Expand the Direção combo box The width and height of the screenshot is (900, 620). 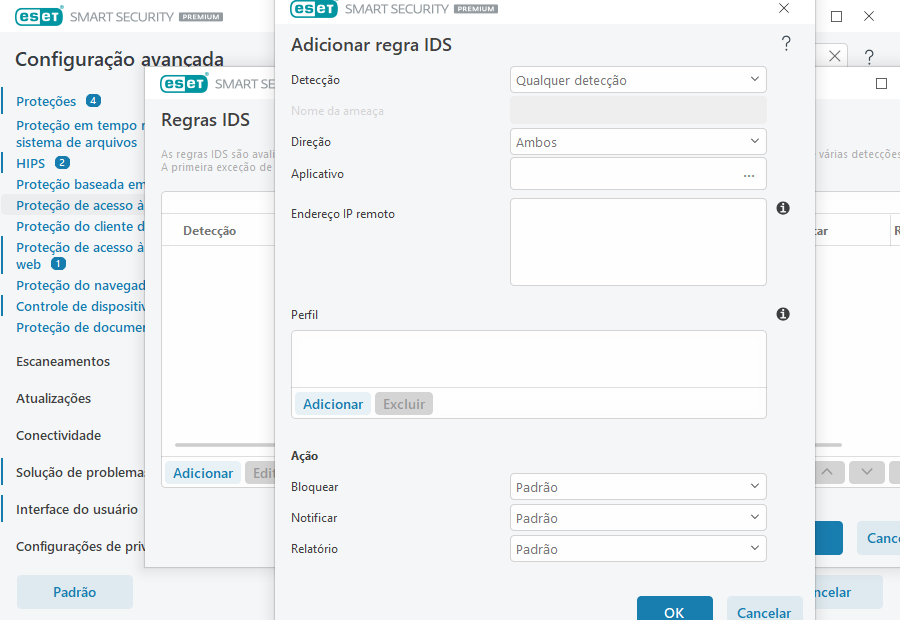tap(638, 142)
